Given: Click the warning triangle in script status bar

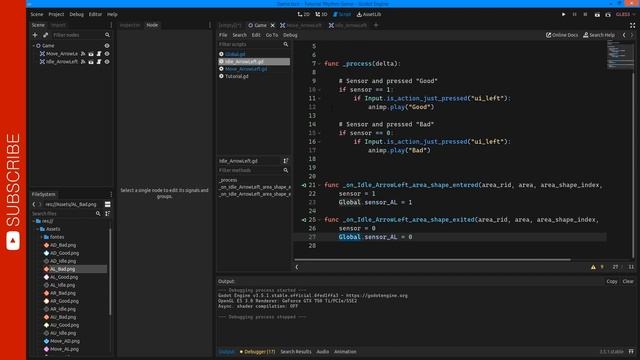Looking at the screenshot, I should click(x=593, y=267).
